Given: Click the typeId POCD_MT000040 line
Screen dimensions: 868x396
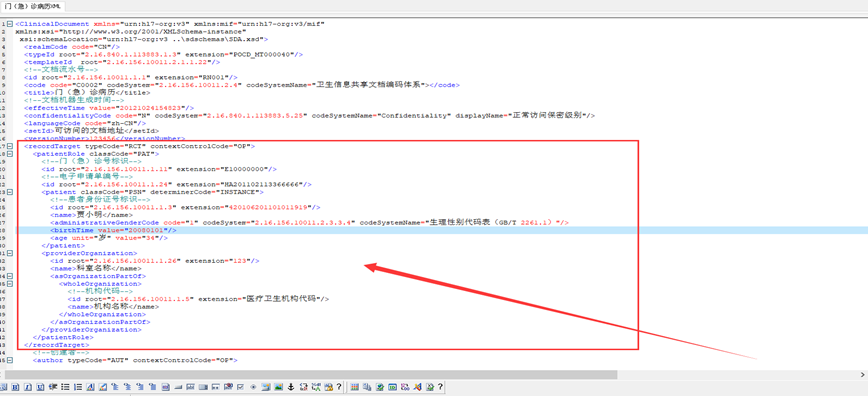Looking at the screenshot, I should point(163,54).
